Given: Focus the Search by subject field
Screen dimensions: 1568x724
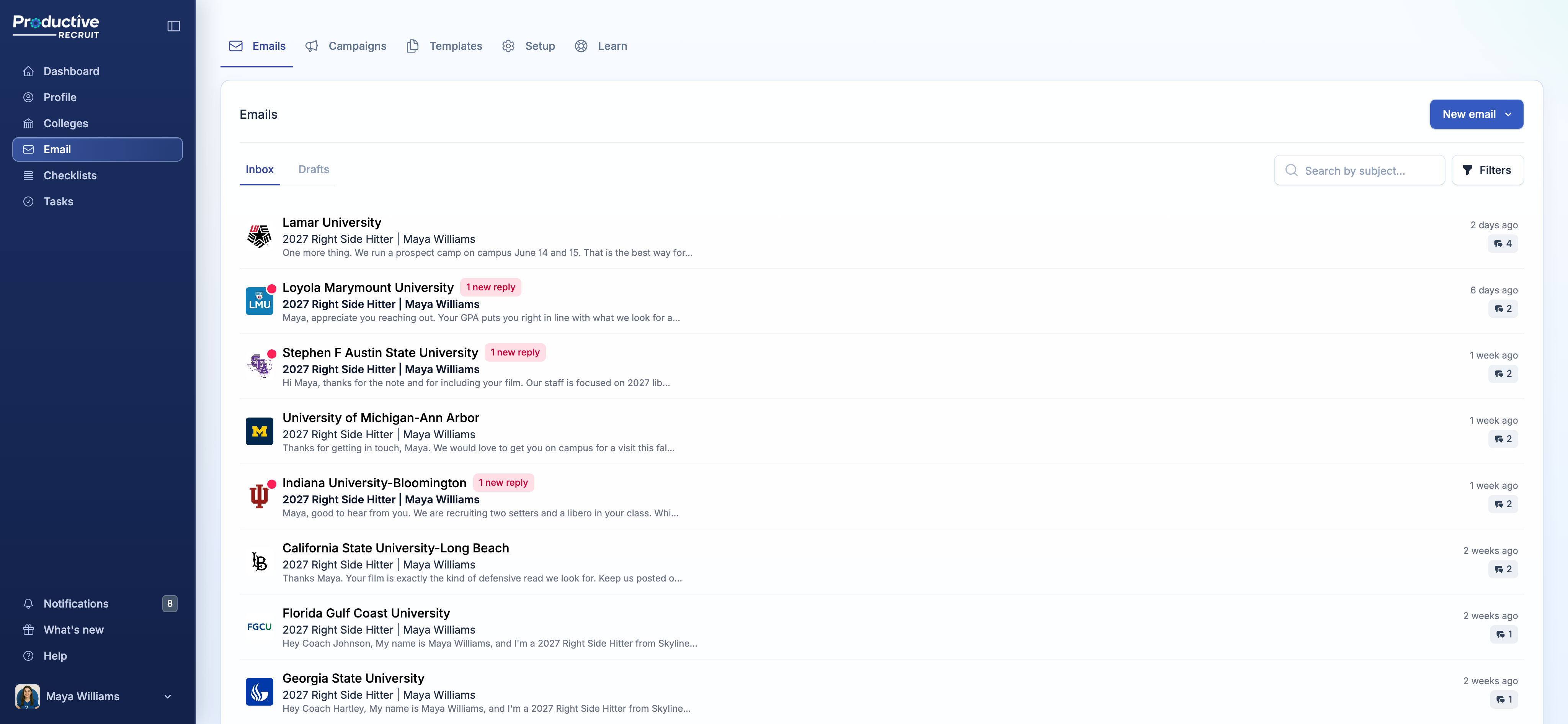Looking at the screenshot, I should point(1359,170).
